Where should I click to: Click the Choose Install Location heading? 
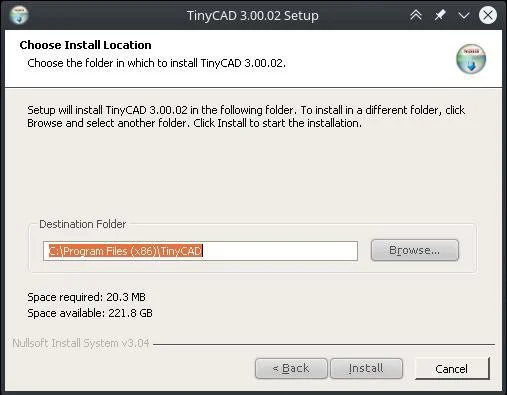85,45
